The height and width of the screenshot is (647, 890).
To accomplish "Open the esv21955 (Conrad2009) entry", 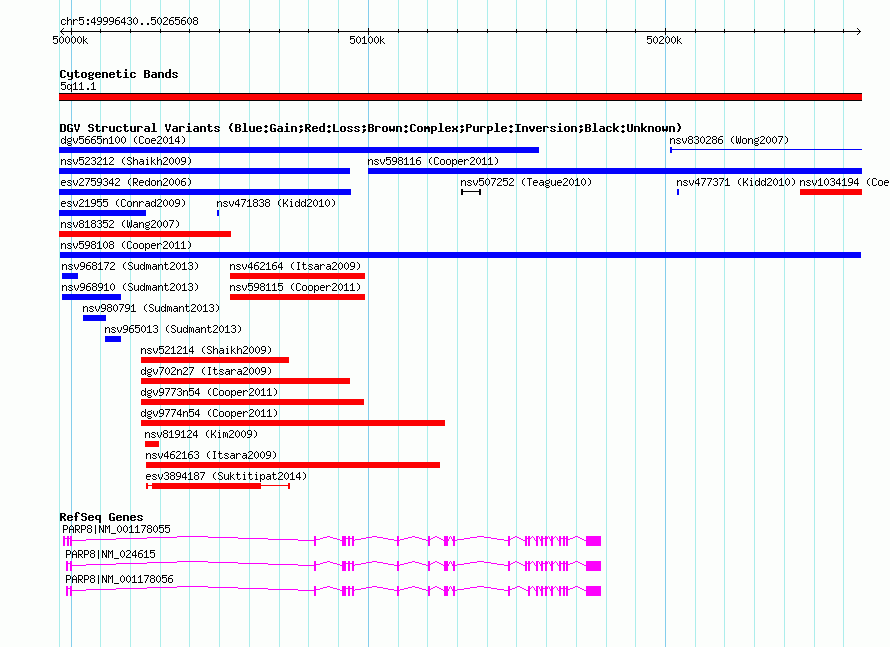I will click(123, 203).
